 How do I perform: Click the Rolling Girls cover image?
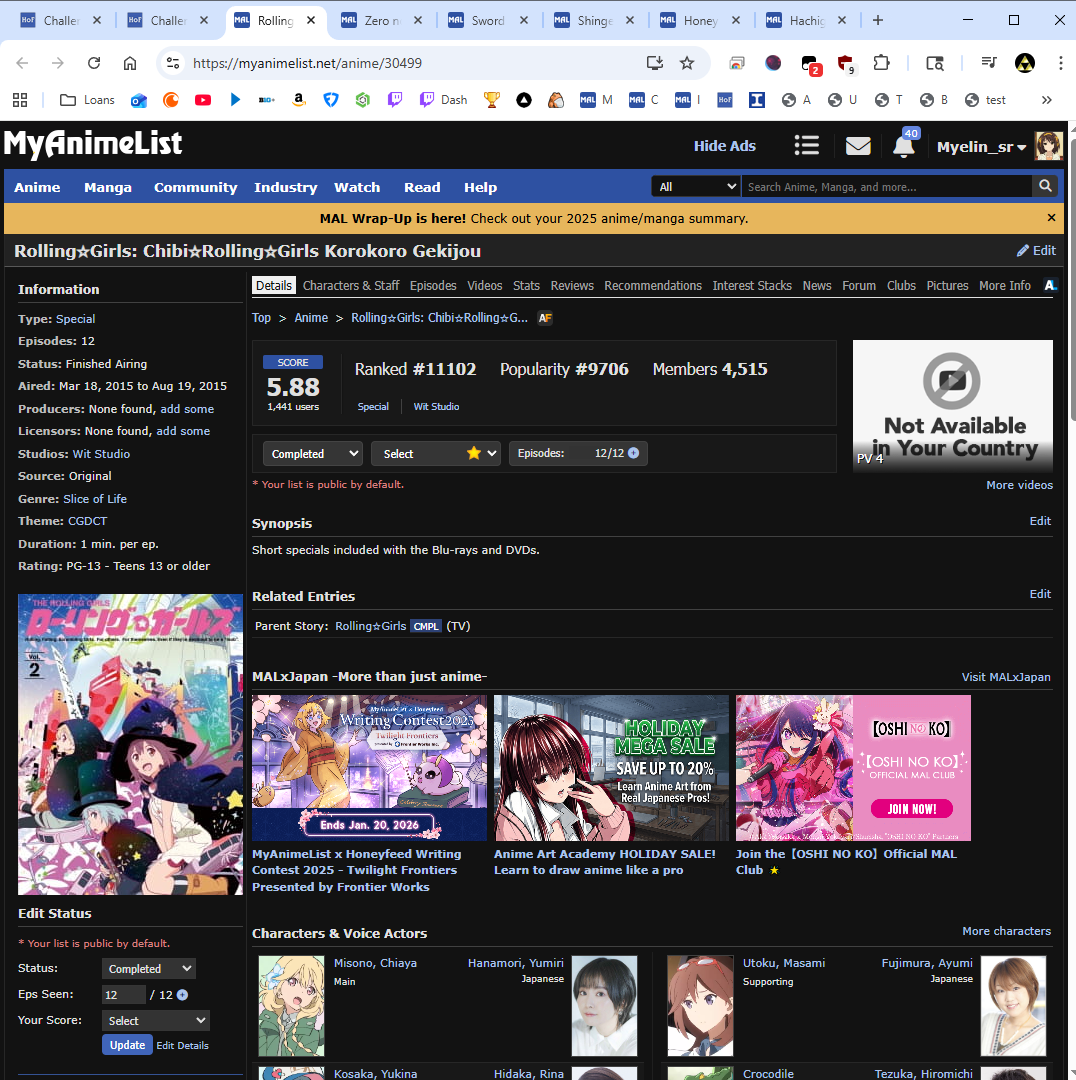(130, 745)
